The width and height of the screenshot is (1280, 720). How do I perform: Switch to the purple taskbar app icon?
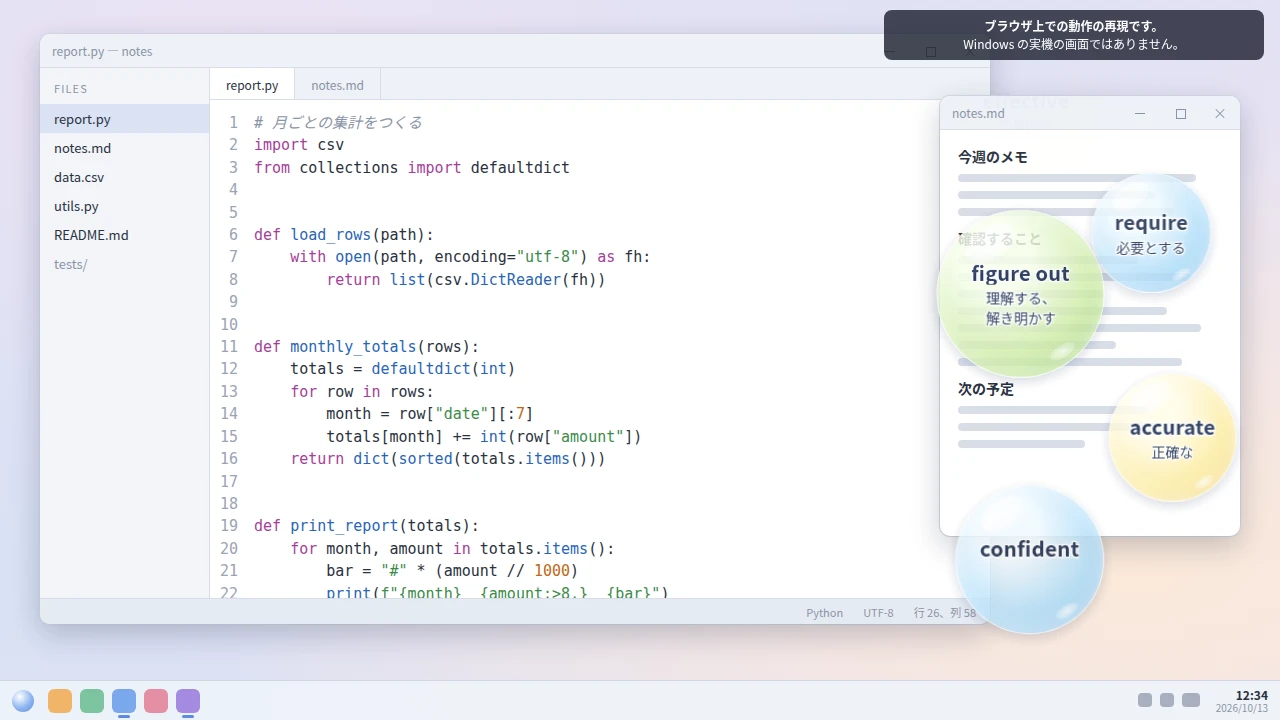188,701
